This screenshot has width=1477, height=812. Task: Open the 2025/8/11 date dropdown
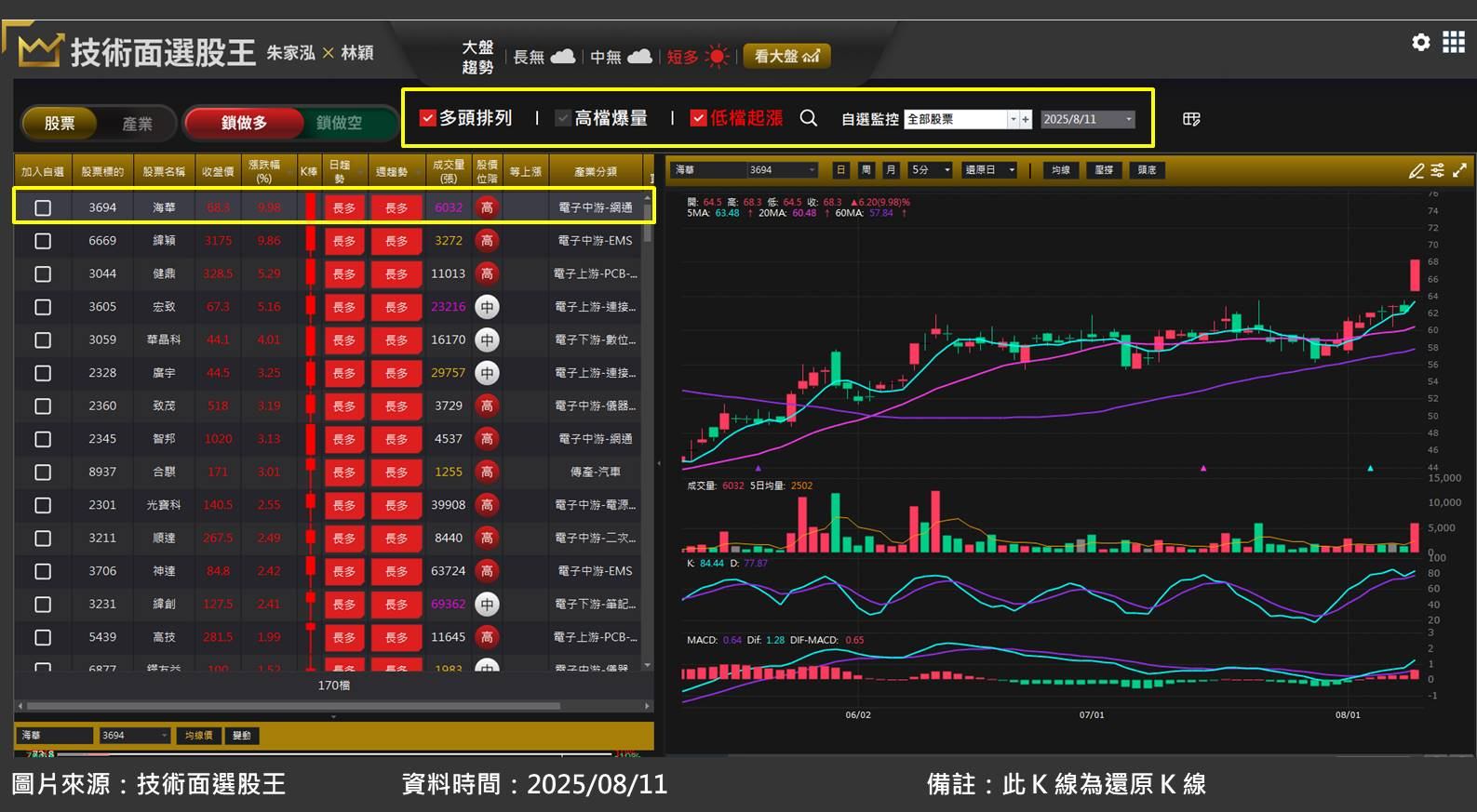[1128, 119]
